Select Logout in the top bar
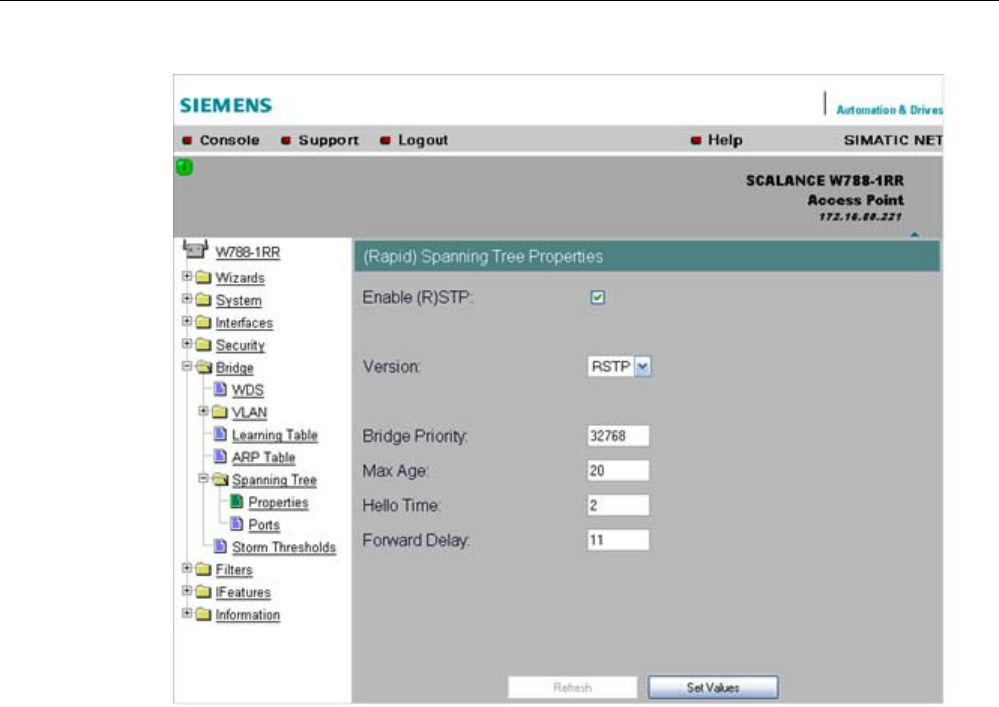Viewport: 999px width, 707px height. [422, 140]
